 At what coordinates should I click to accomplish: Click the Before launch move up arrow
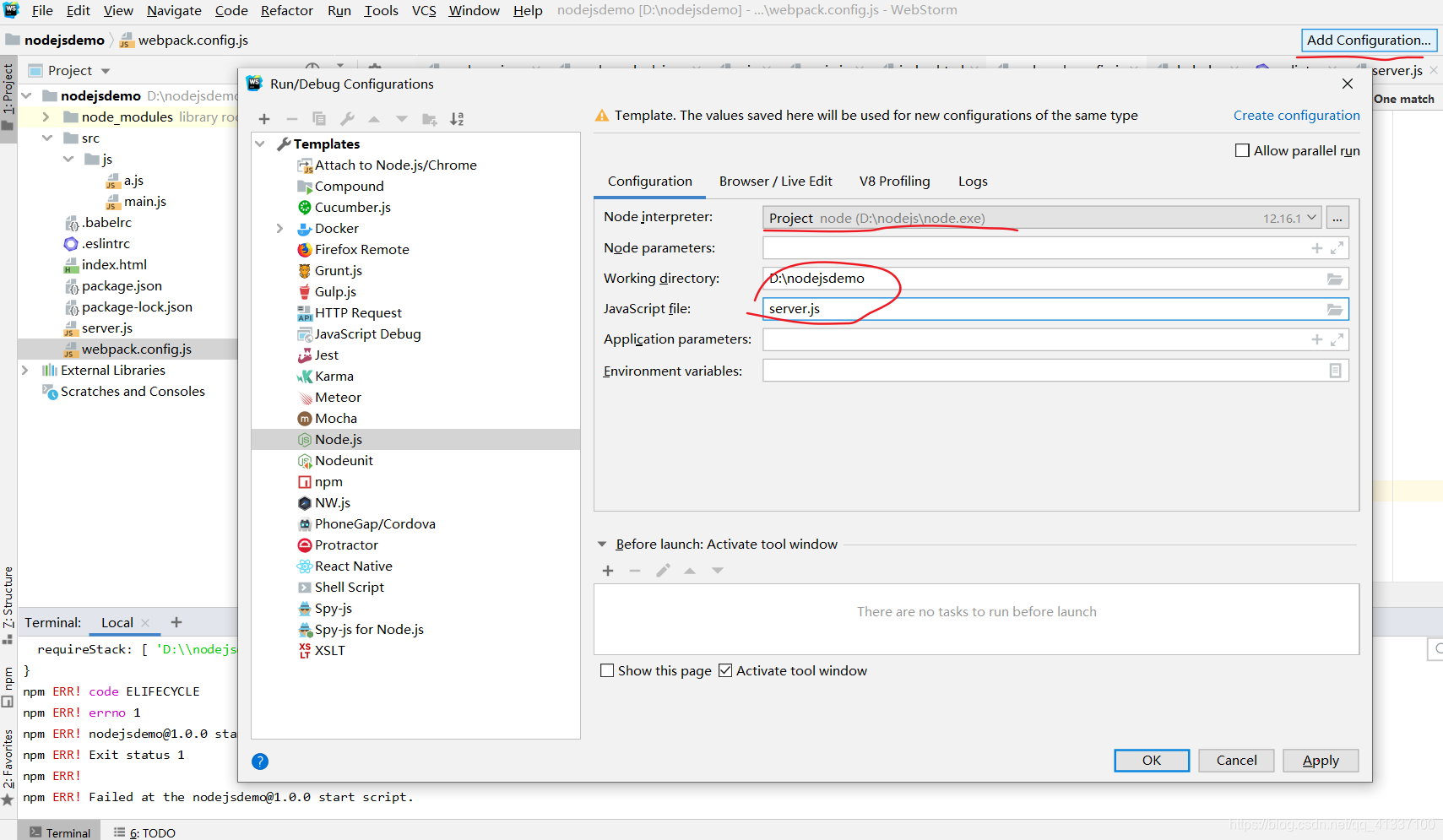point(690,571)
